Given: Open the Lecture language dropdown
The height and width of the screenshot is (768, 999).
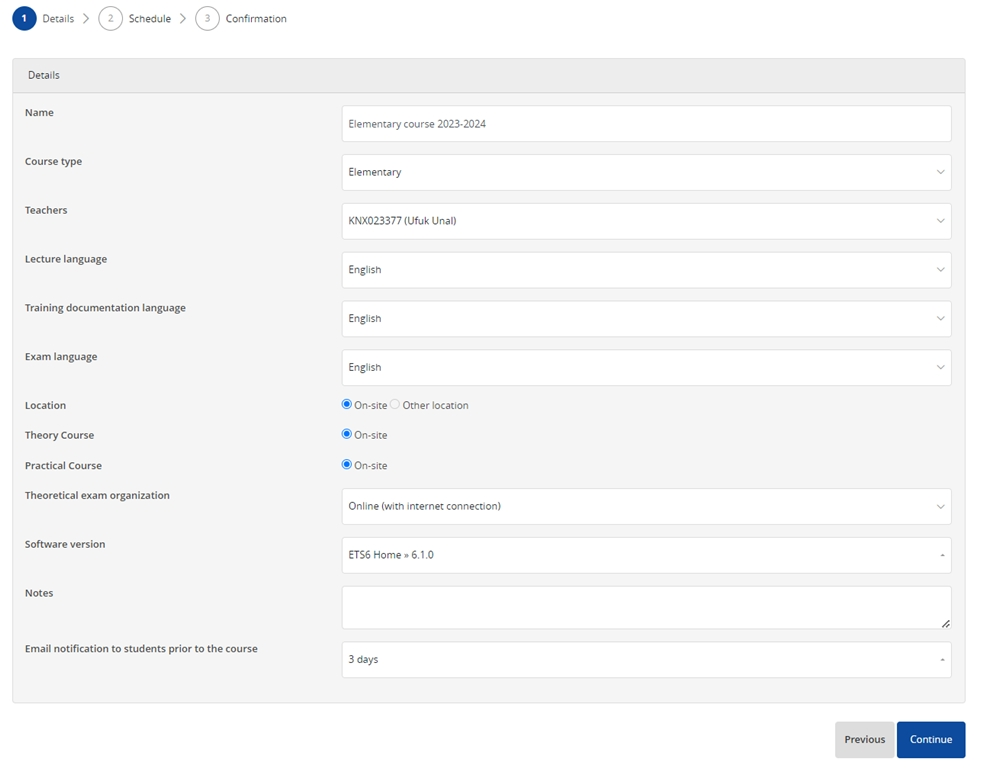Looking at the screenshot, I should click(x=646, y=270).
